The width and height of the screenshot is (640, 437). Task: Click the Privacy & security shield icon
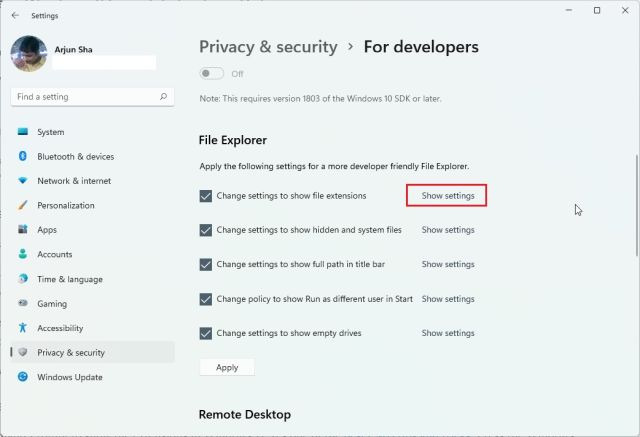pyautogui.click(x=23, y=352)
